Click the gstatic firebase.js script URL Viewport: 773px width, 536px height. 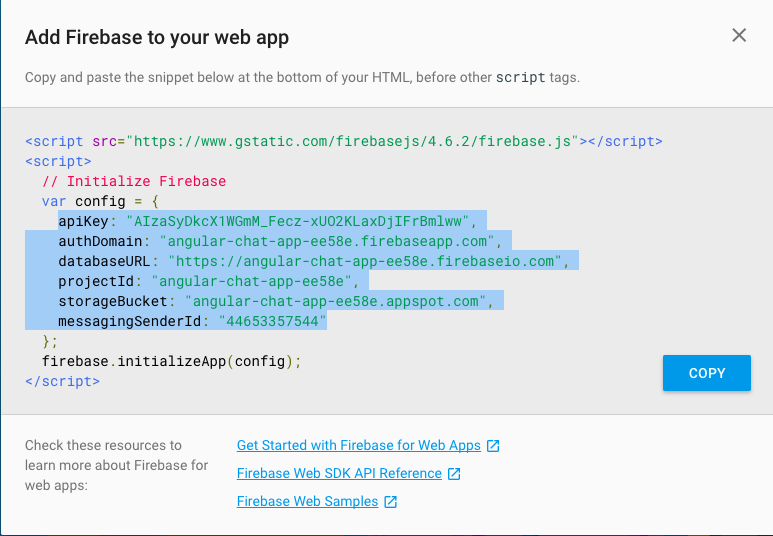point(352,142)
